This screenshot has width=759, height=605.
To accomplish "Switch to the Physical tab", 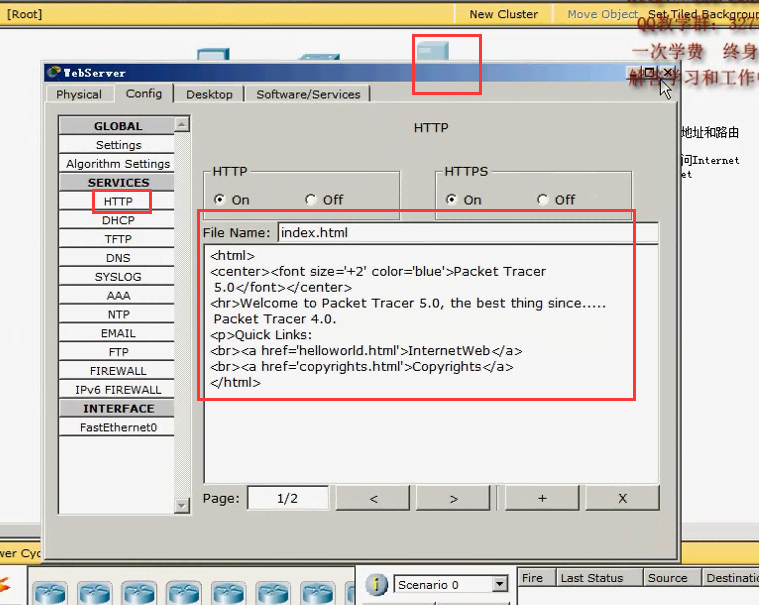I will (x=79, y=94).
